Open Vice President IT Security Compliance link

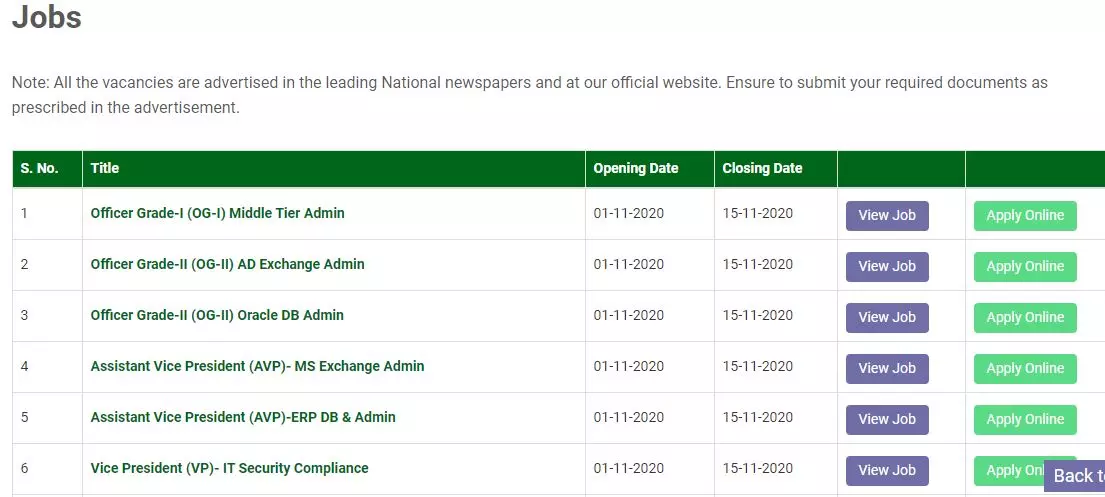pos(229,468)
